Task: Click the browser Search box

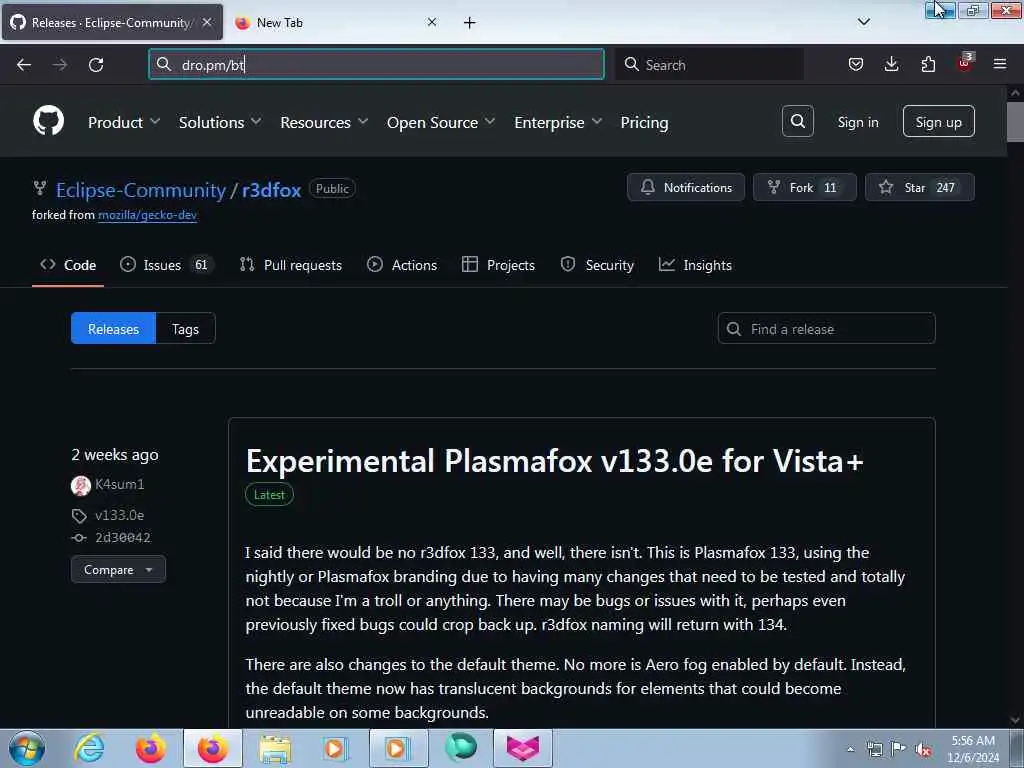Action: click(709, 64)
